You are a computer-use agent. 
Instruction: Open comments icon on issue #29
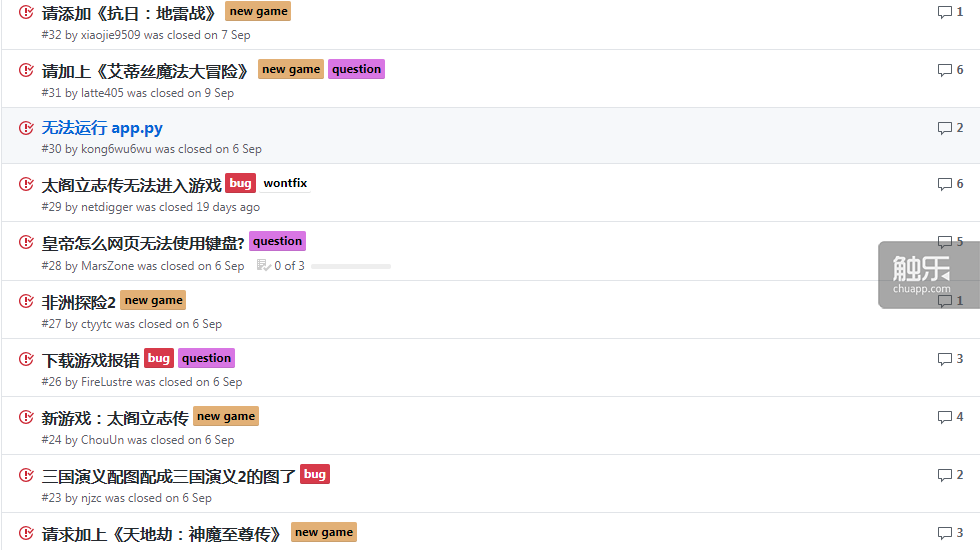click(944, 184)
